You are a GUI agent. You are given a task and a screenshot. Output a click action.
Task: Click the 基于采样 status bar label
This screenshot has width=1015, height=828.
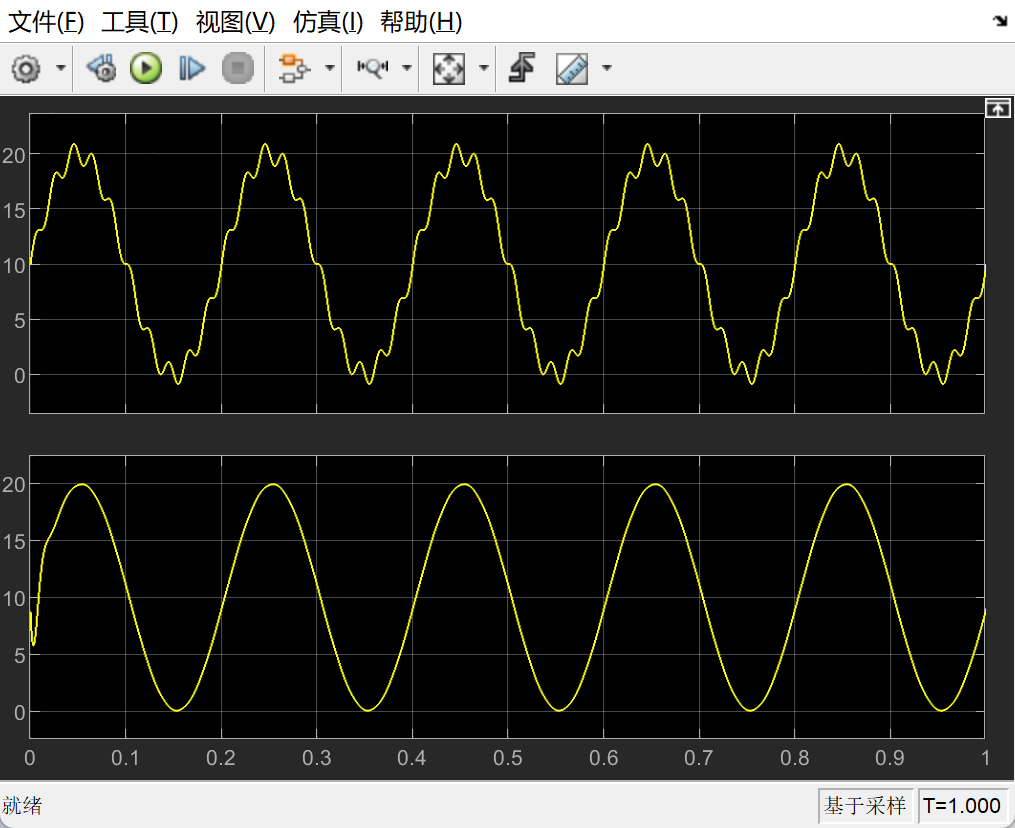point(865,806)
